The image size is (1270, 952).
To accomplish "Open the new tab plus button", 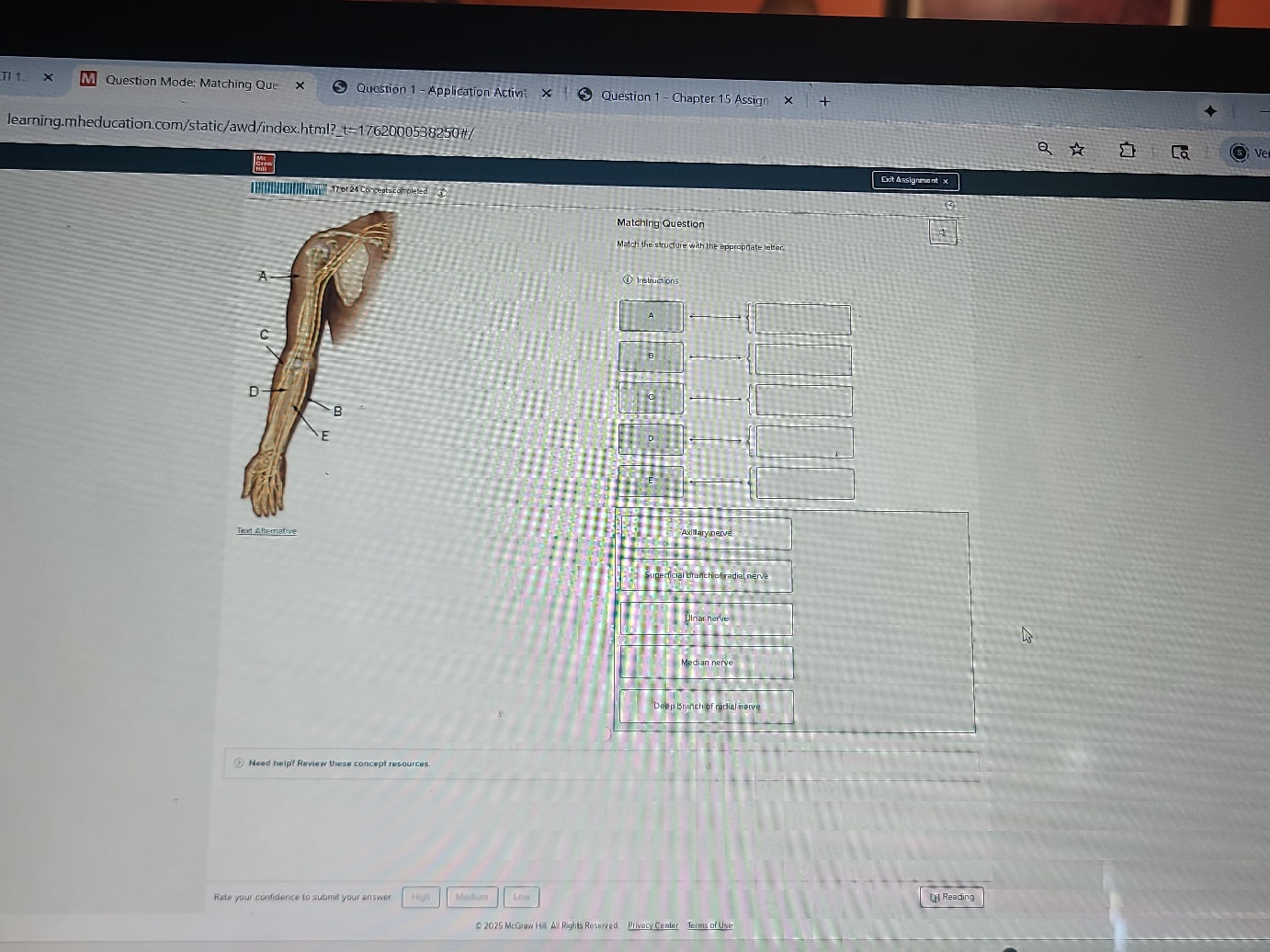I will tap(824, 101).
